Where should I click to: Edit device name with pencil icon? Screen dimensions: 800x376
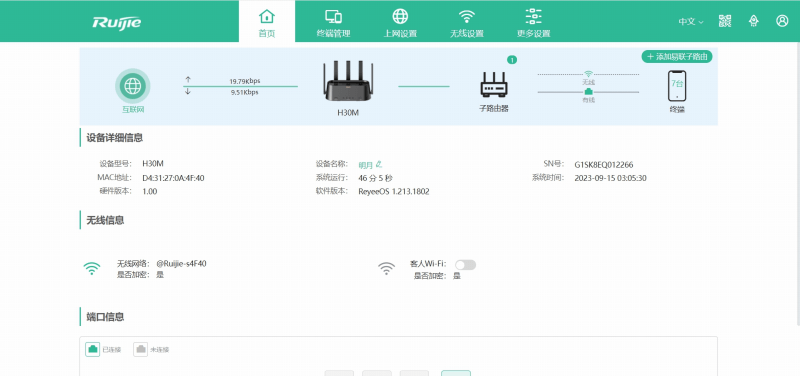(379, 164)
